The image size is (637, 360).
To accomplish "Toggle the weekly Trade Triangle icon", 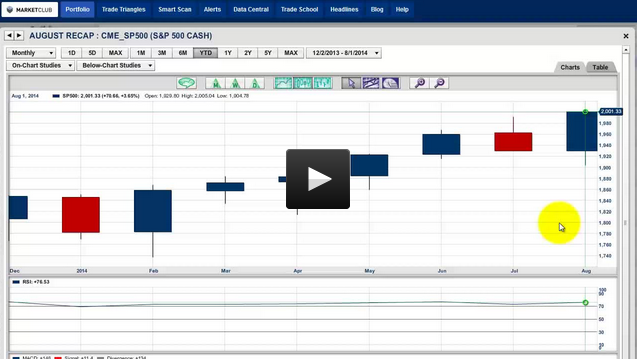I will coord(235,83).
